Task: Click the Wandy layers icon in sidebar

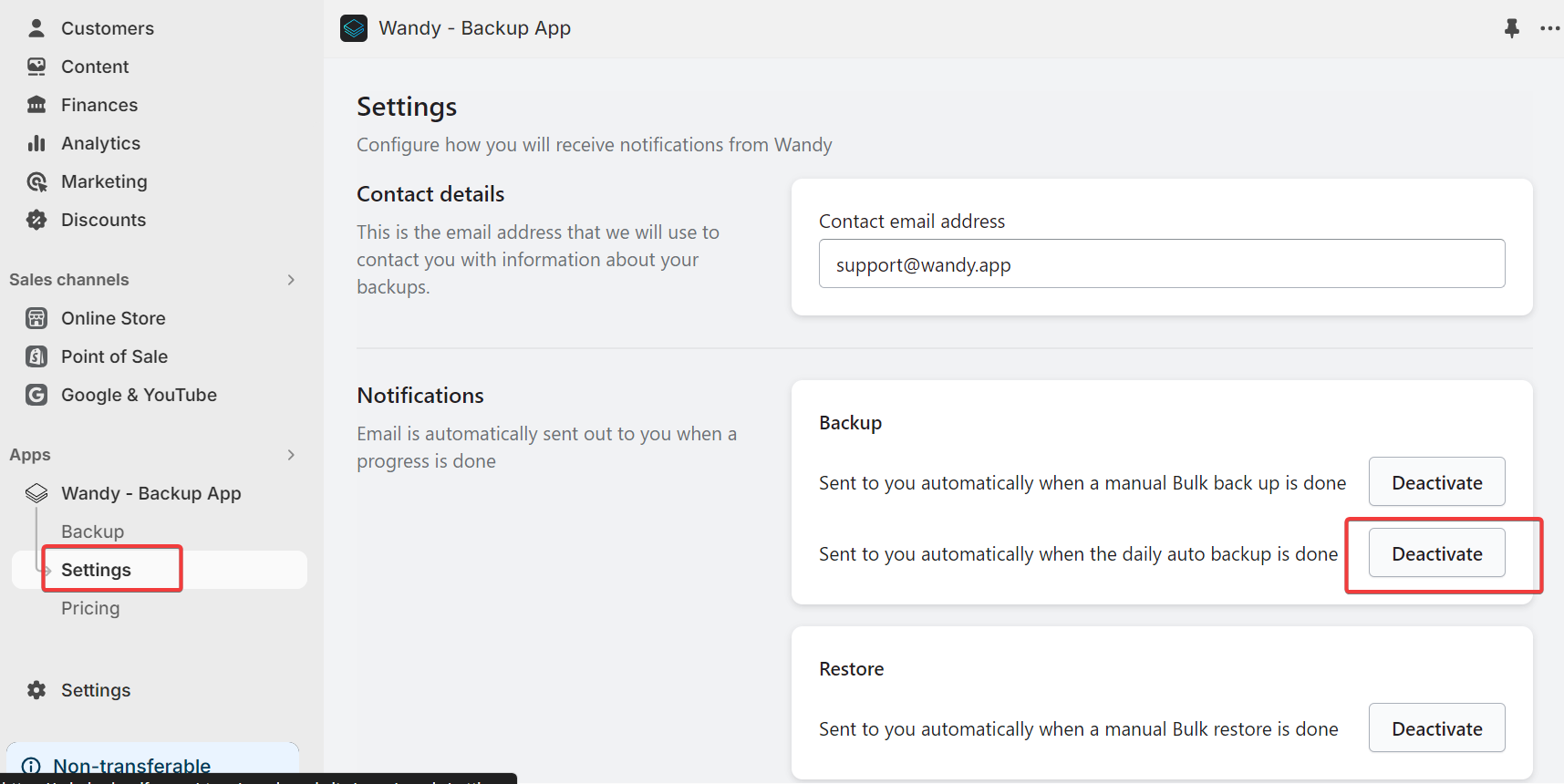Action: (36, 493)
